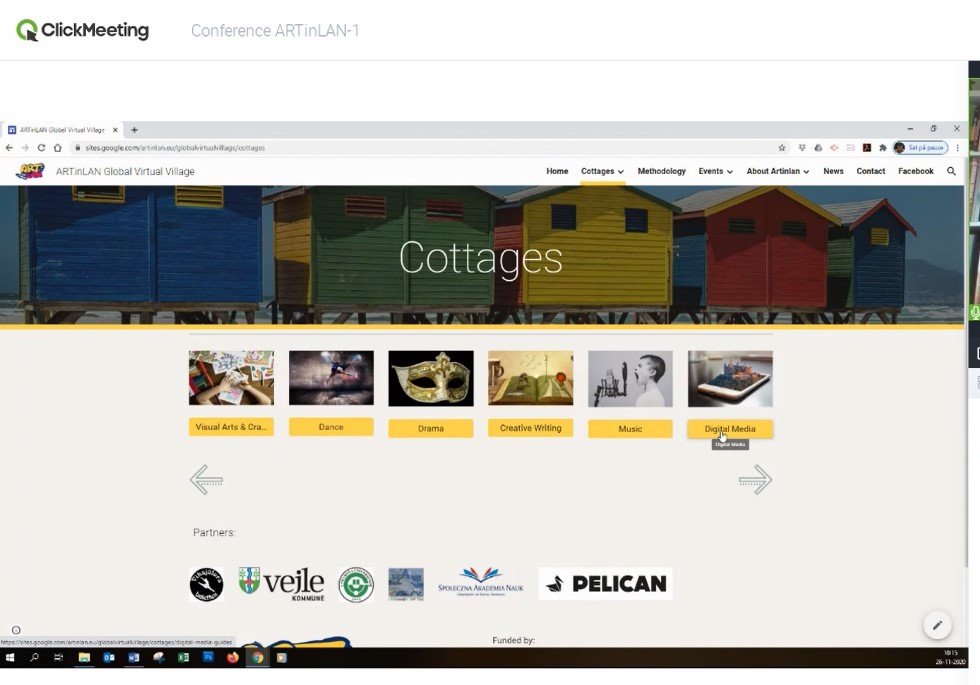Open the browser home page
The height and width of the screenshot is (685, 980).
click(x=58, y=148)
